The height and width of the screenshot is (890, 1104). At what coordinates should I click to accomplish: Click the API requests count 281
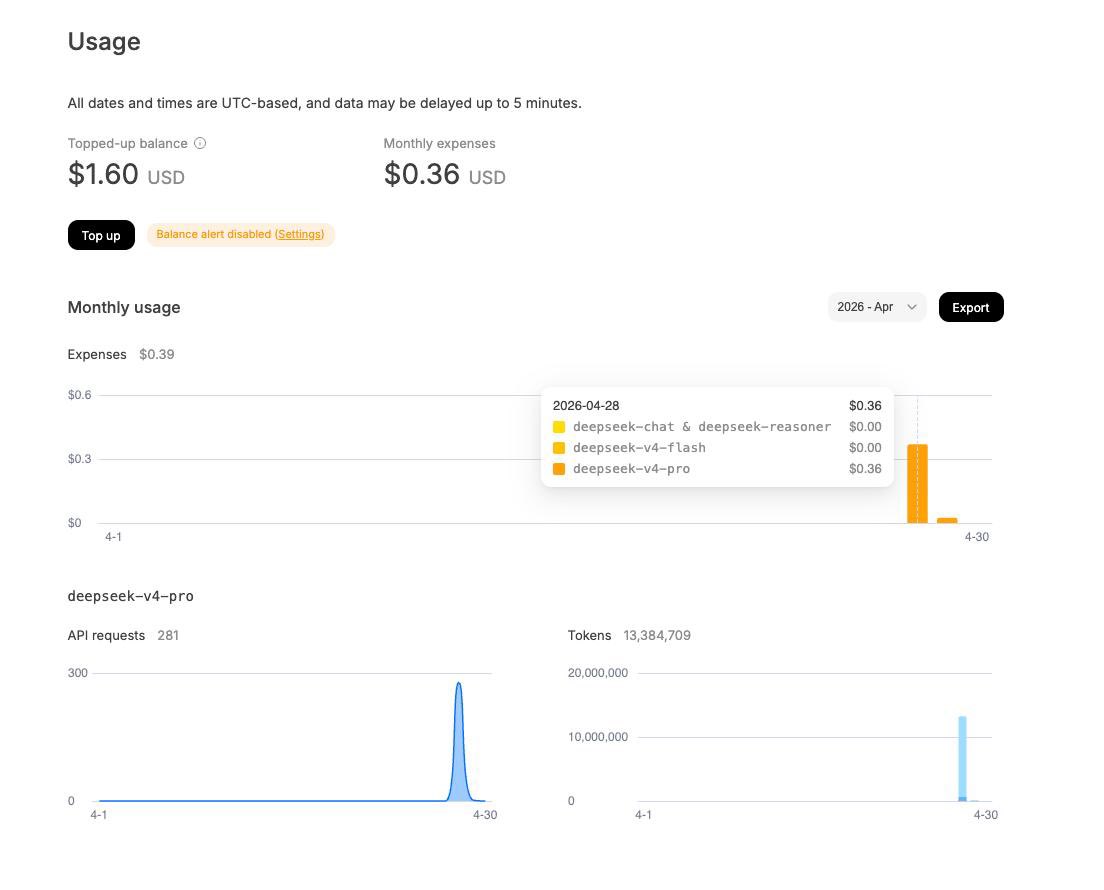click(x=168, y=635)
